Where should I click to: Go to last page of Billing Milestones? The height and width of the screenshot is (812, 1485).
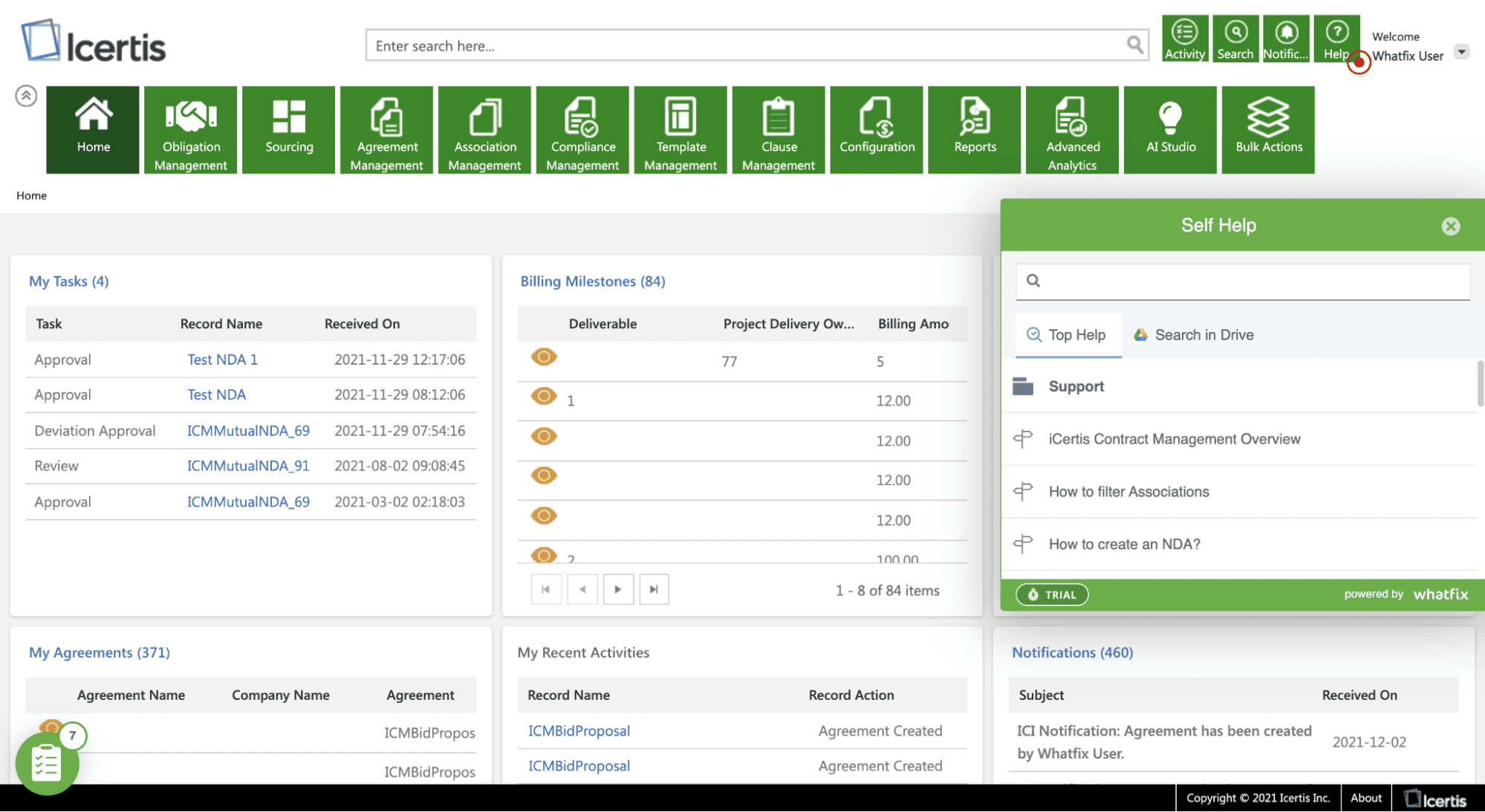654,590
